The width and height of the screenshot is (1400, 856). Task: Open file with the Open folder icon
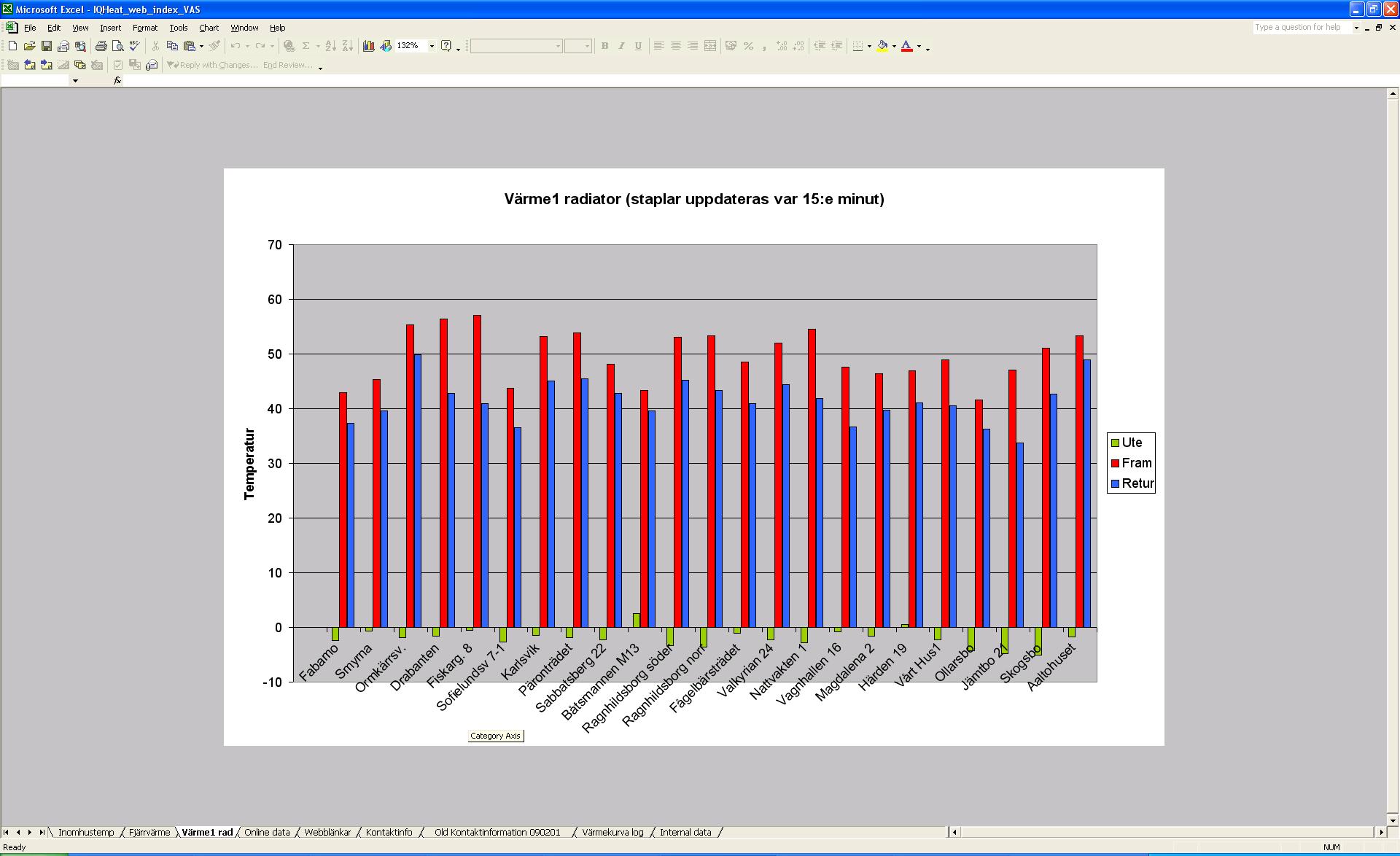29,46
